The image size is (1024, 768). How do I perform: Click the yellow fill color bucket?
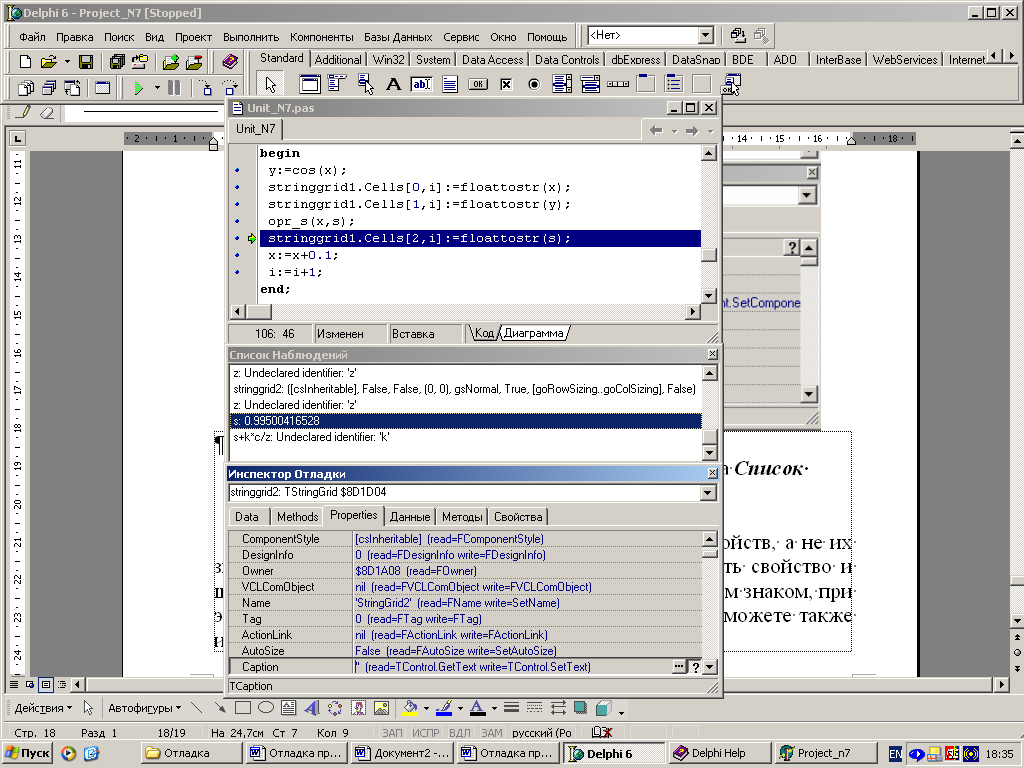click(410, 708)
